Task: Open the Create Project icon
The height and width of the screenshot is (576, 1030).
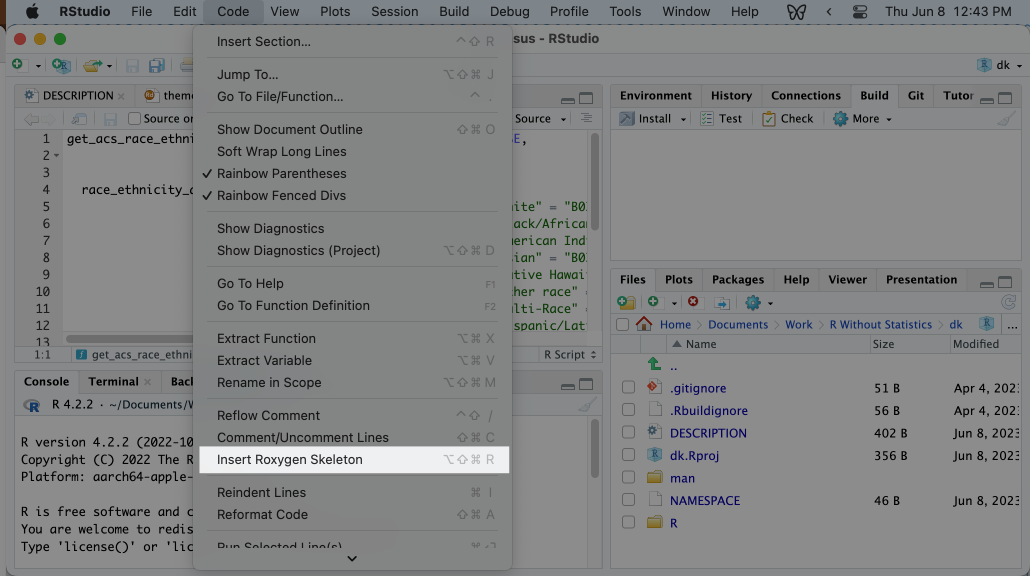Action: pos(60,65)
